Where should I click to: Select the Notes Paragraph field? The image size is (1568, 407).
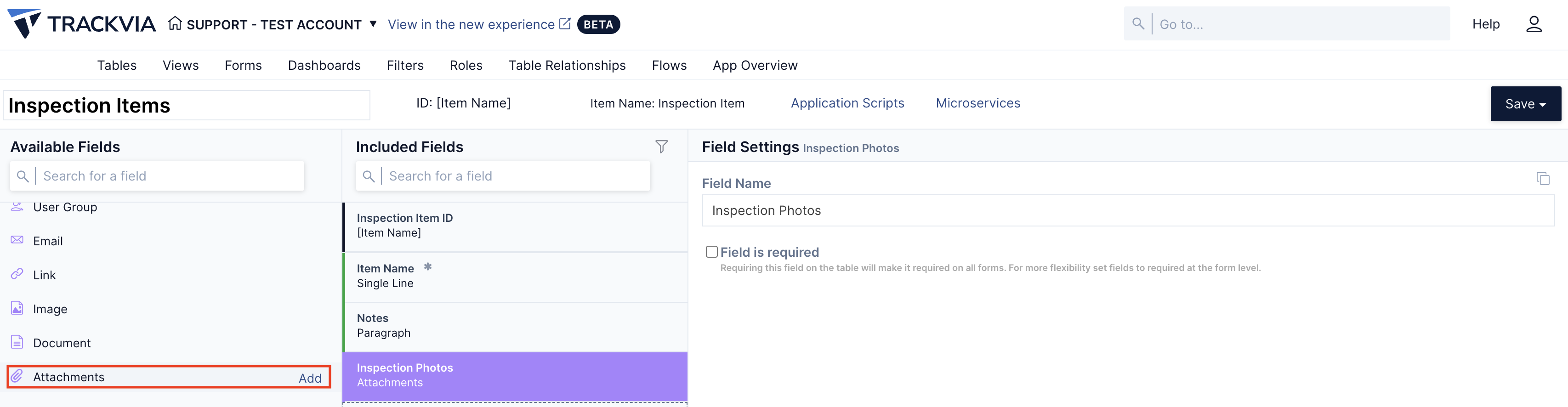pyautogui.click(x=515, y=327)
